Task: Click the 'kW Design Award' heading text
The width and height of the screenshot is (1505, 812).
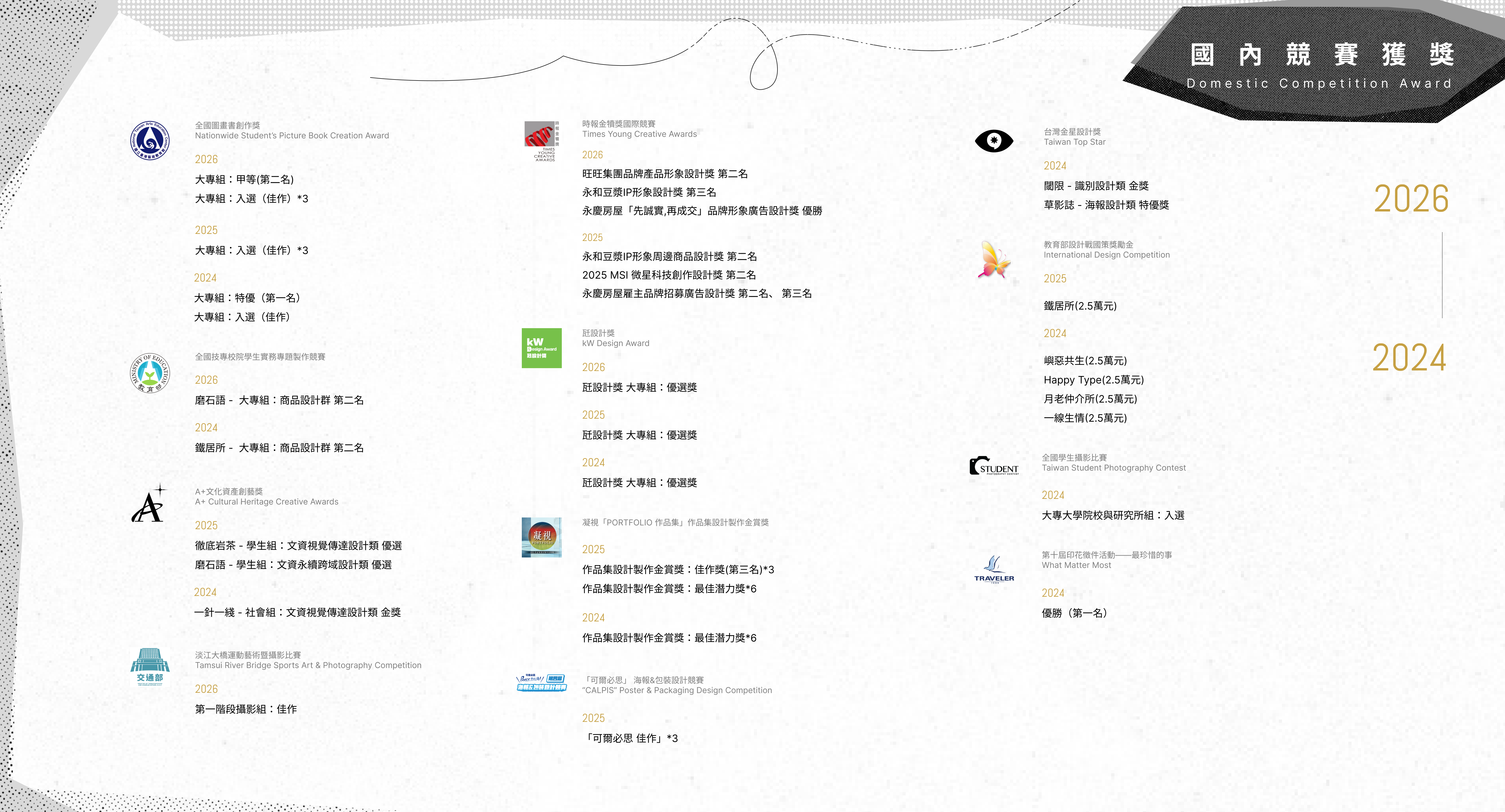Action: 616,343
